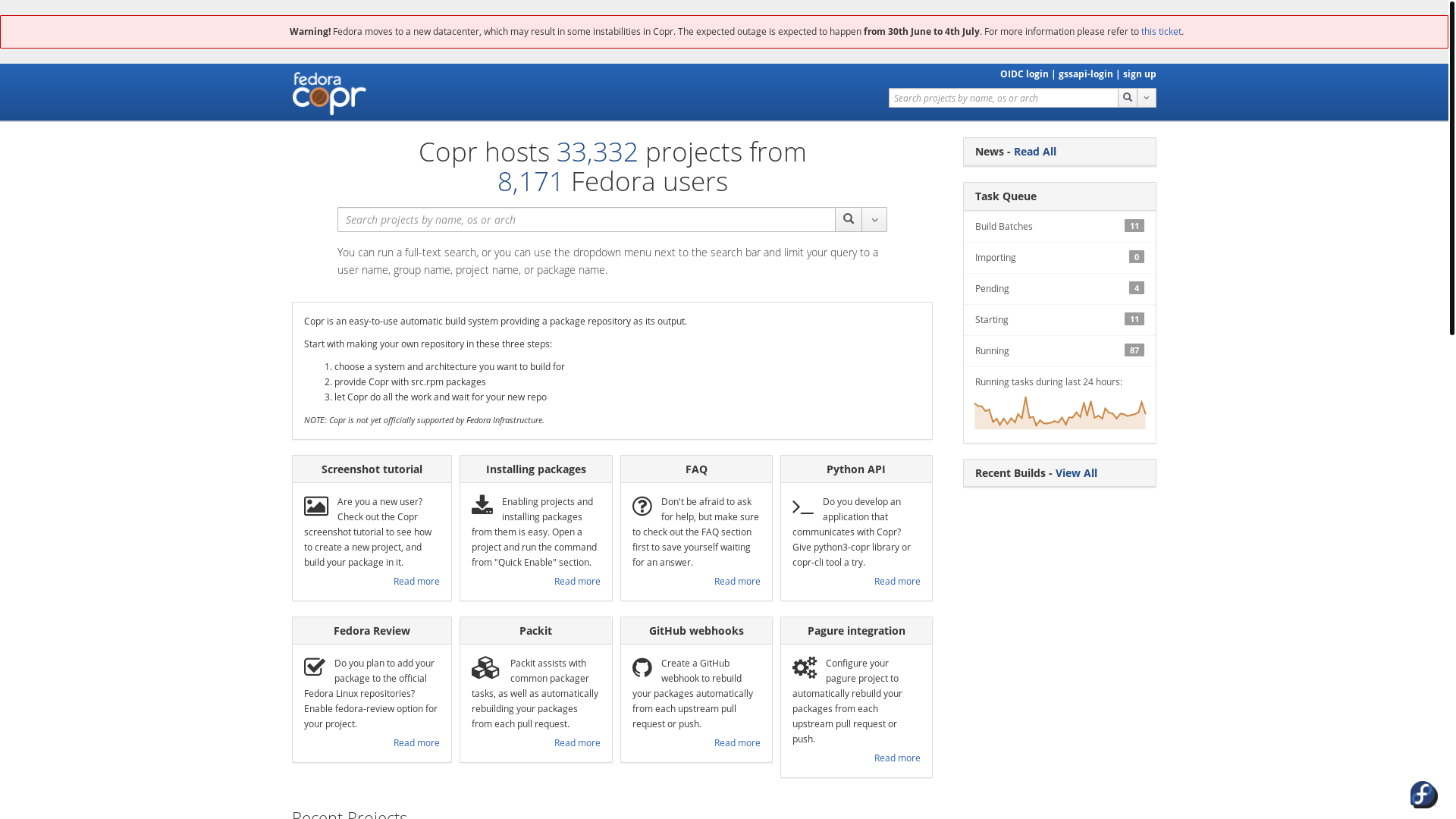Click the gssapi-login link
This screenshot has height=819, width=1456.
[1085, 74]
